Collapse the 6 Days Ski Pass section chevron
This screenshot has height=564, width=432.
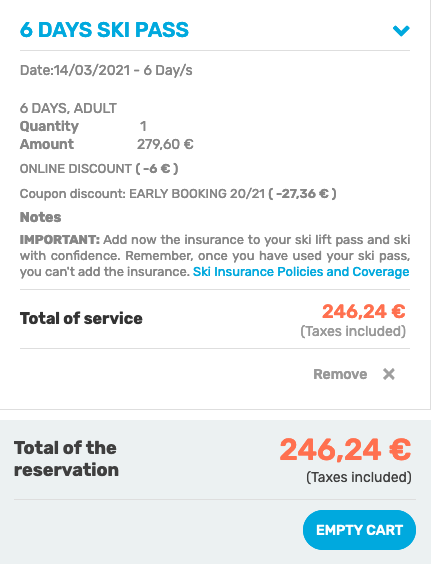point(401,31)
